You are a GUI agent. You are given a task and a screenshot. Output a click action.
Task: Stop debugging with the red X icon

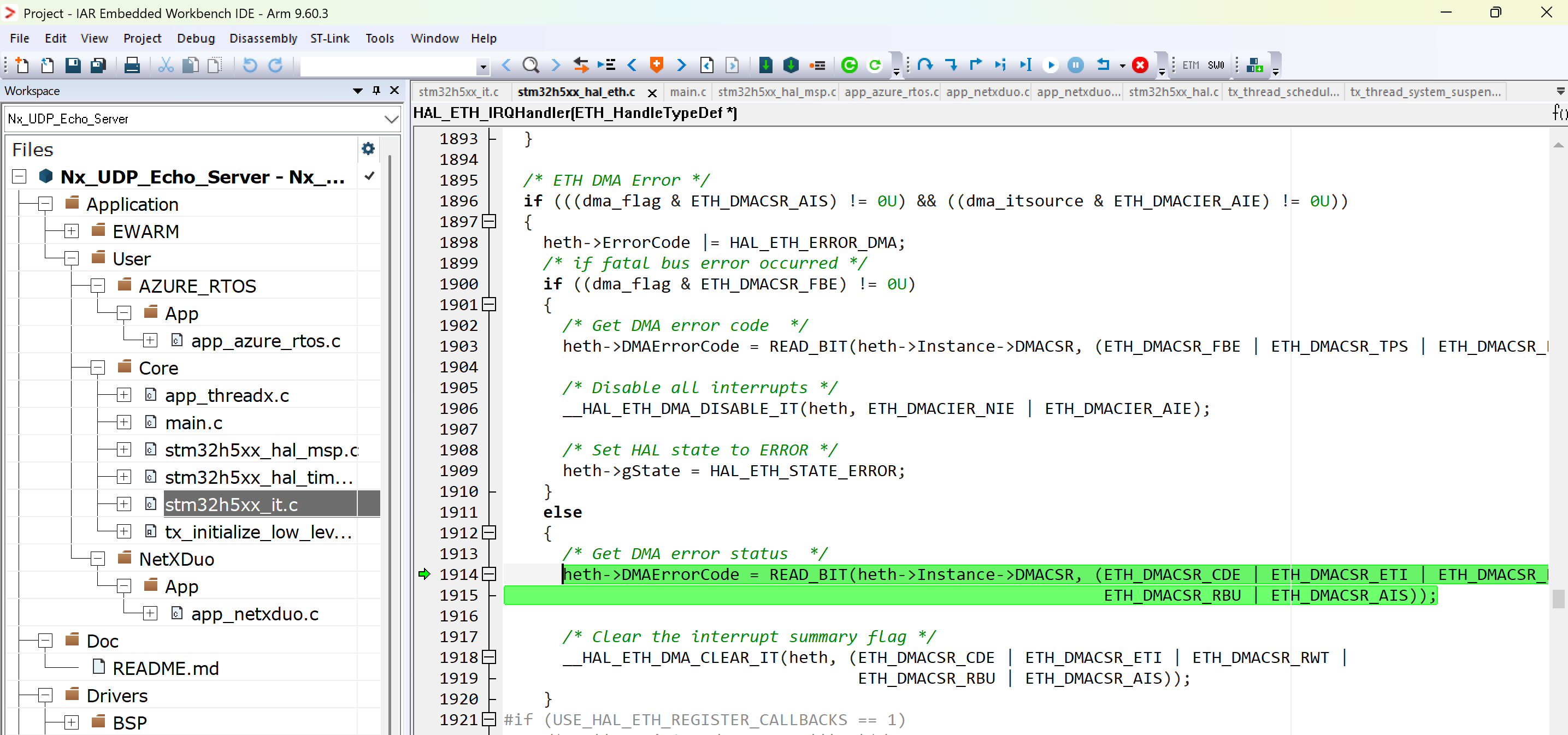tap(1140, 65)
